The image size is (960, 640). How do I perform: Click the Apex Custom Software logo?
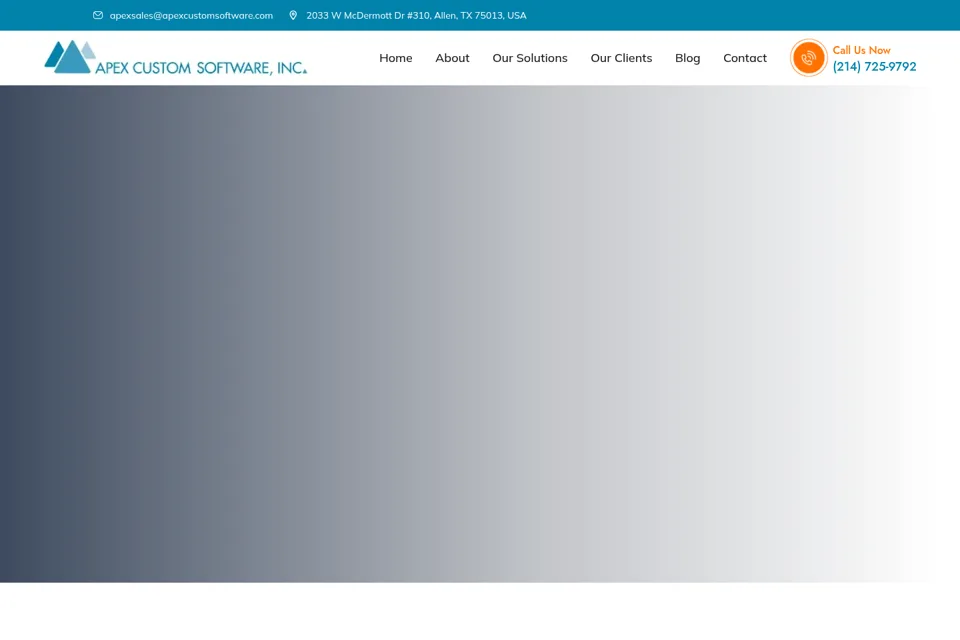176,58
